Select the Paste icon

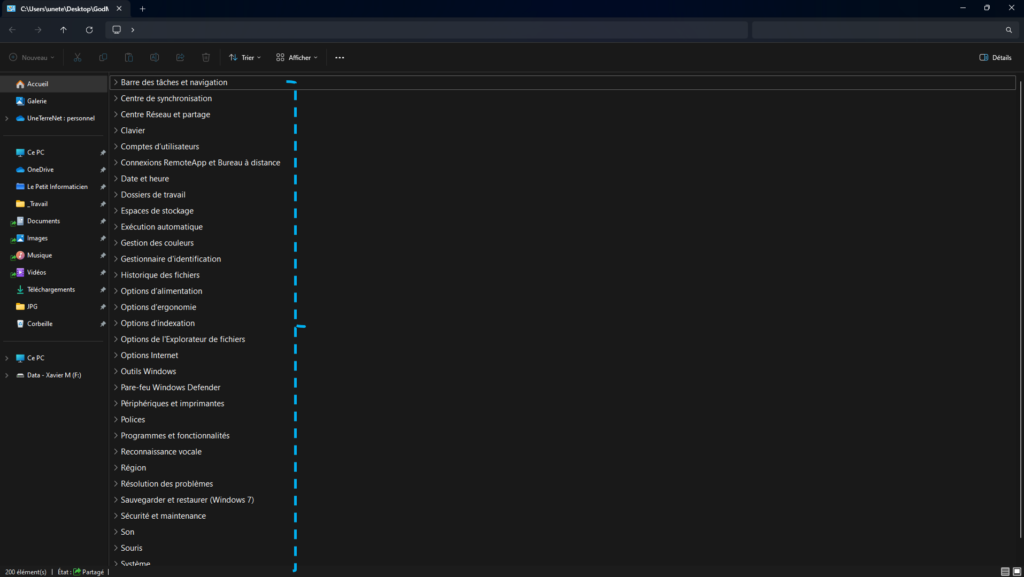128,57
